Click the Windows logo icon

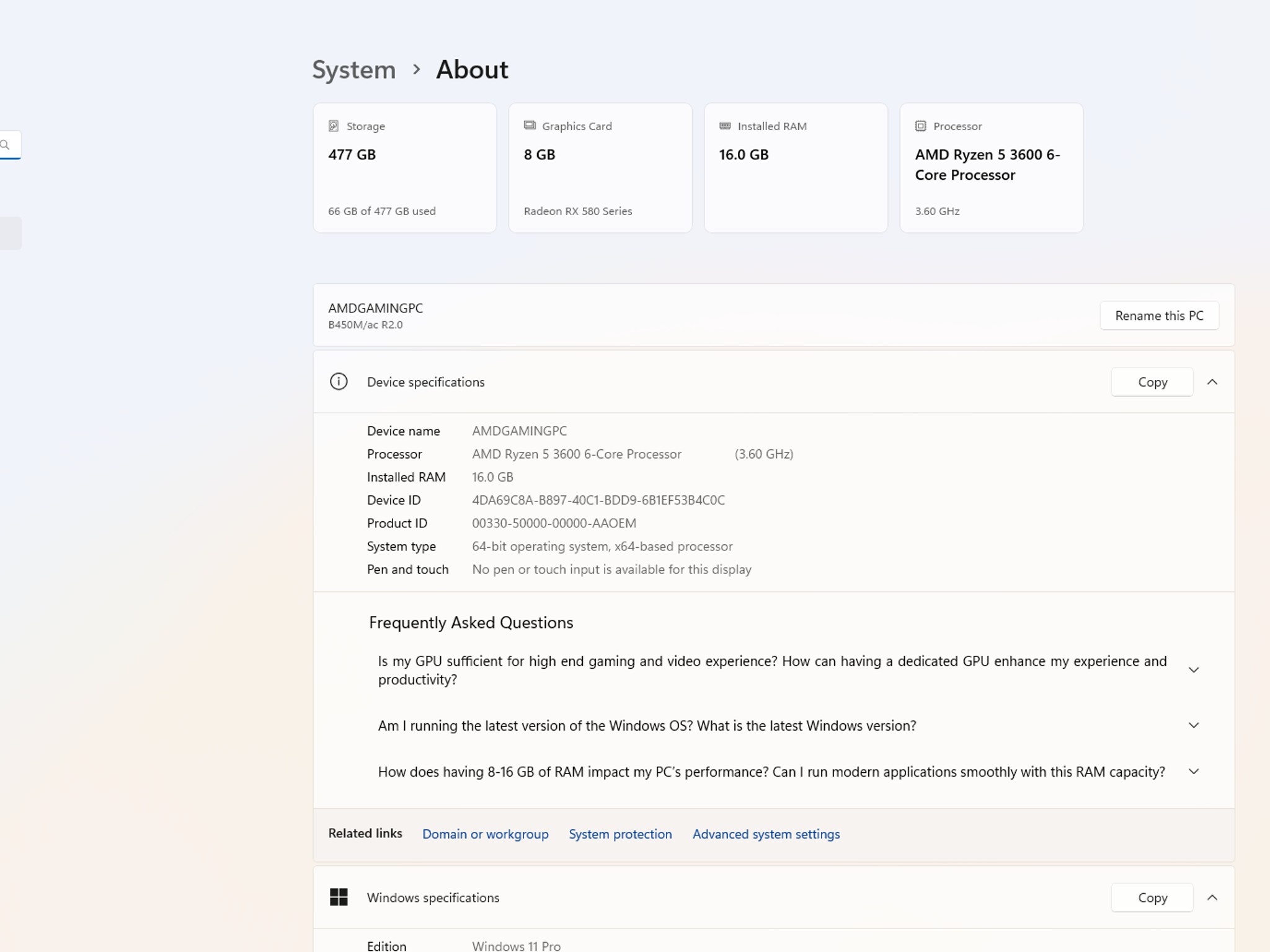click(x=339, y=897)
